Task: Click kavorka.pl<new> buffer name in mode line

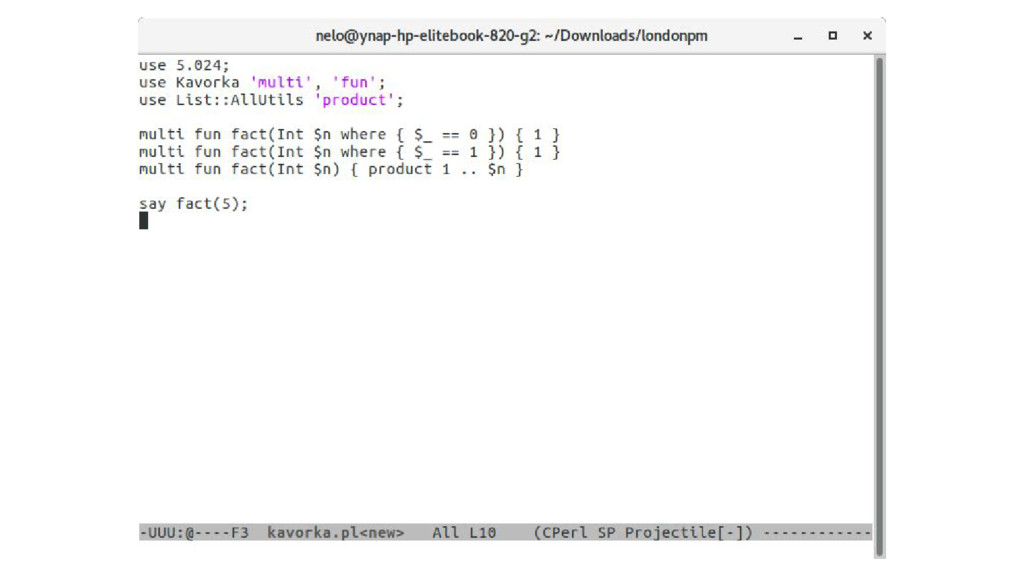Action: (336, 533)
